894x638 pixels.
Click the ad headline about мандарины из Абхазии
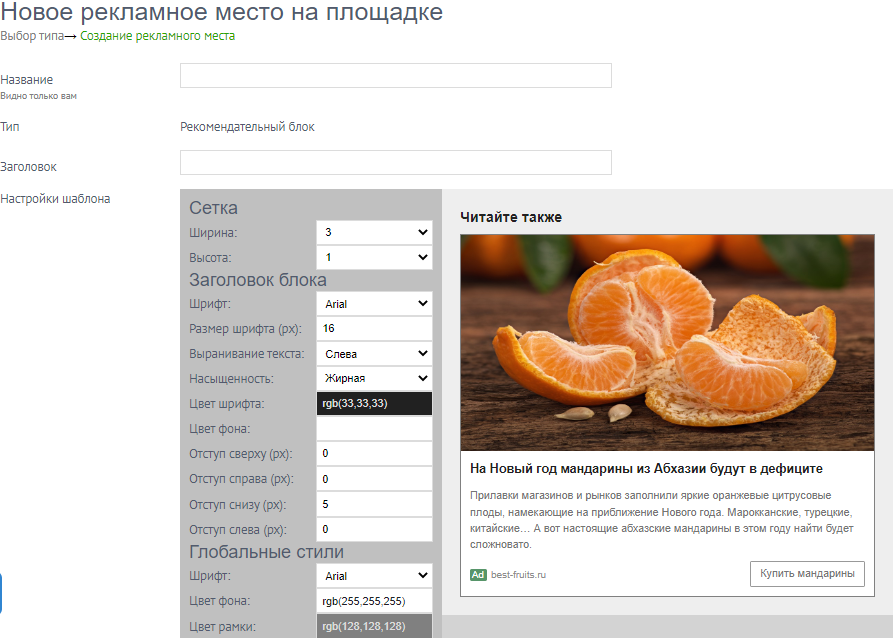[646, 469]
